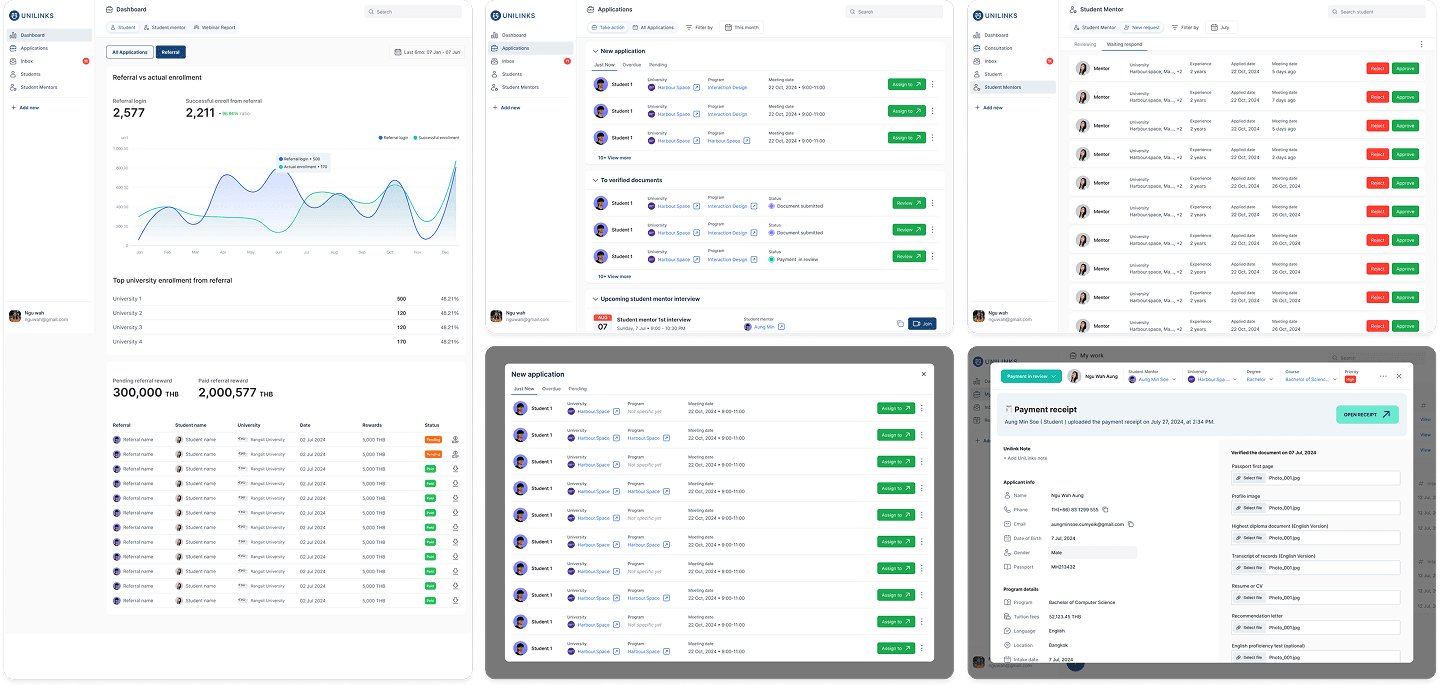Click the copy icon beside the Join button
Image resolution: width=1440 pixels, height=687 pixels.
click(900, 324)
